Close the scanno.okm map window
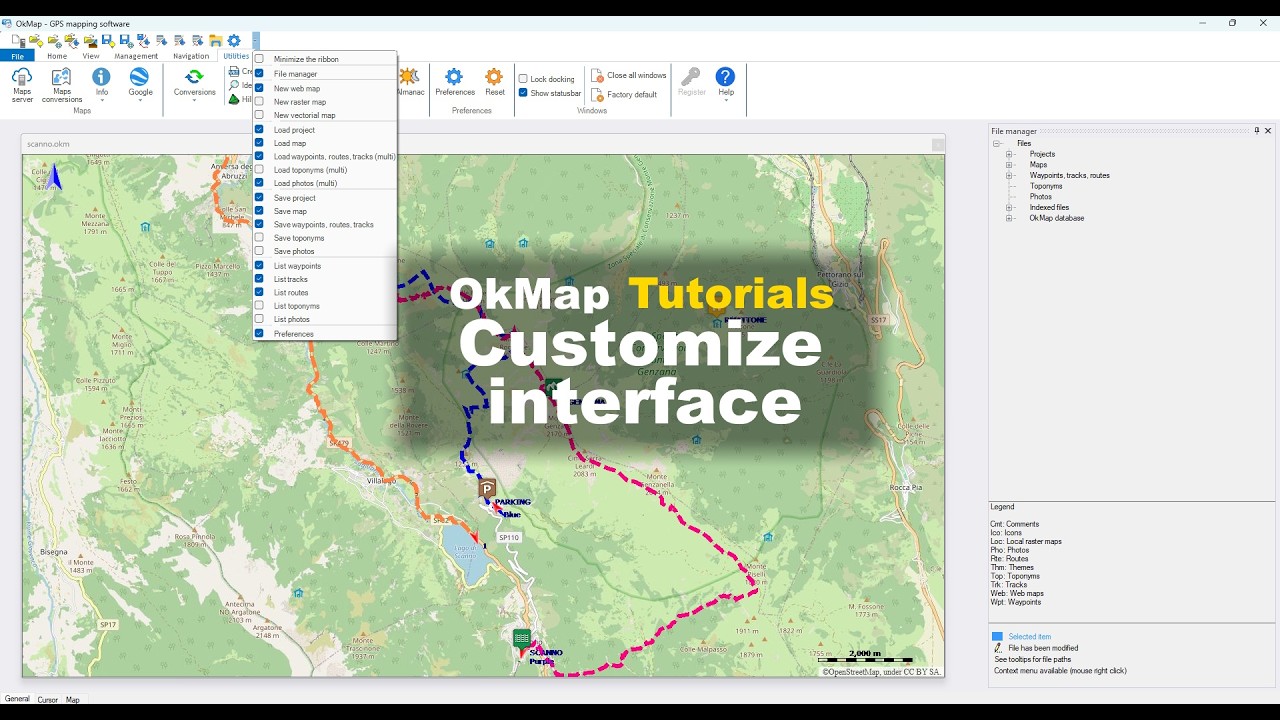 point(938,145)
